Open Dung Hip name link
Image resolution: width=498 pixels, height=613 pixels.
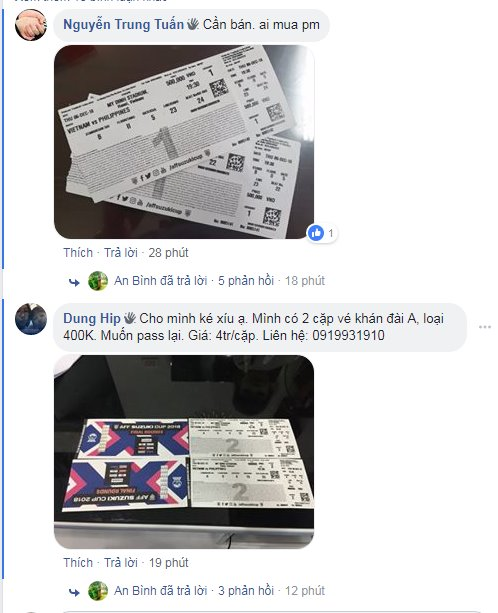92,319
